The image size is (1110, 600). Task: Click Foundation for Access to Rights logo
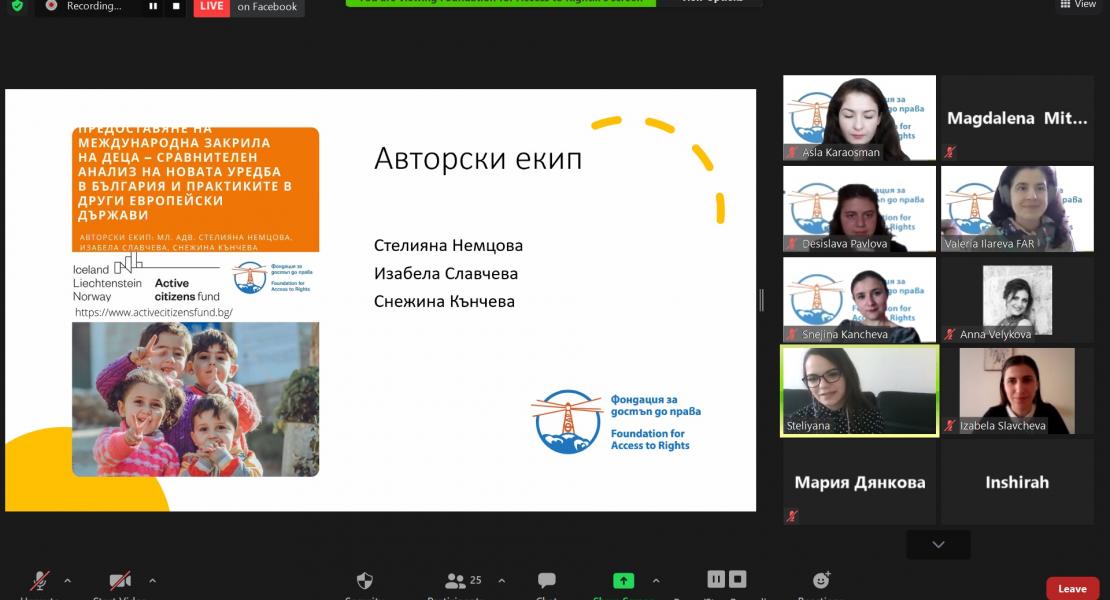[x=616, y=422]
